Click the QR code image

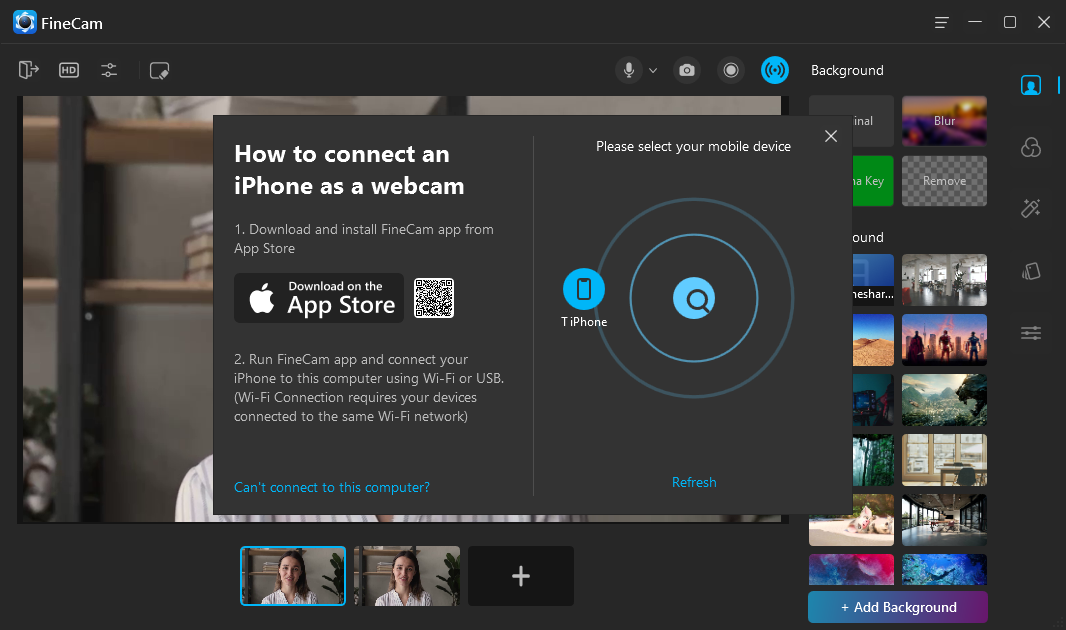(434, 298)
